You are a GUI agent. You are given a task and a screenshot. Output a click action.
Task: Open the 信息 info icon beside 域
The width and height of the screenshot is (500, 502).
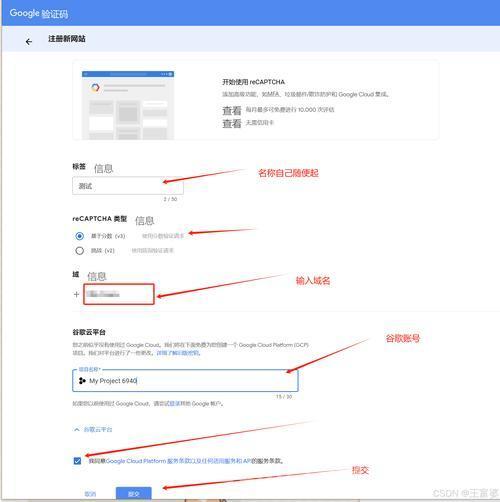[x=97, y=276]
